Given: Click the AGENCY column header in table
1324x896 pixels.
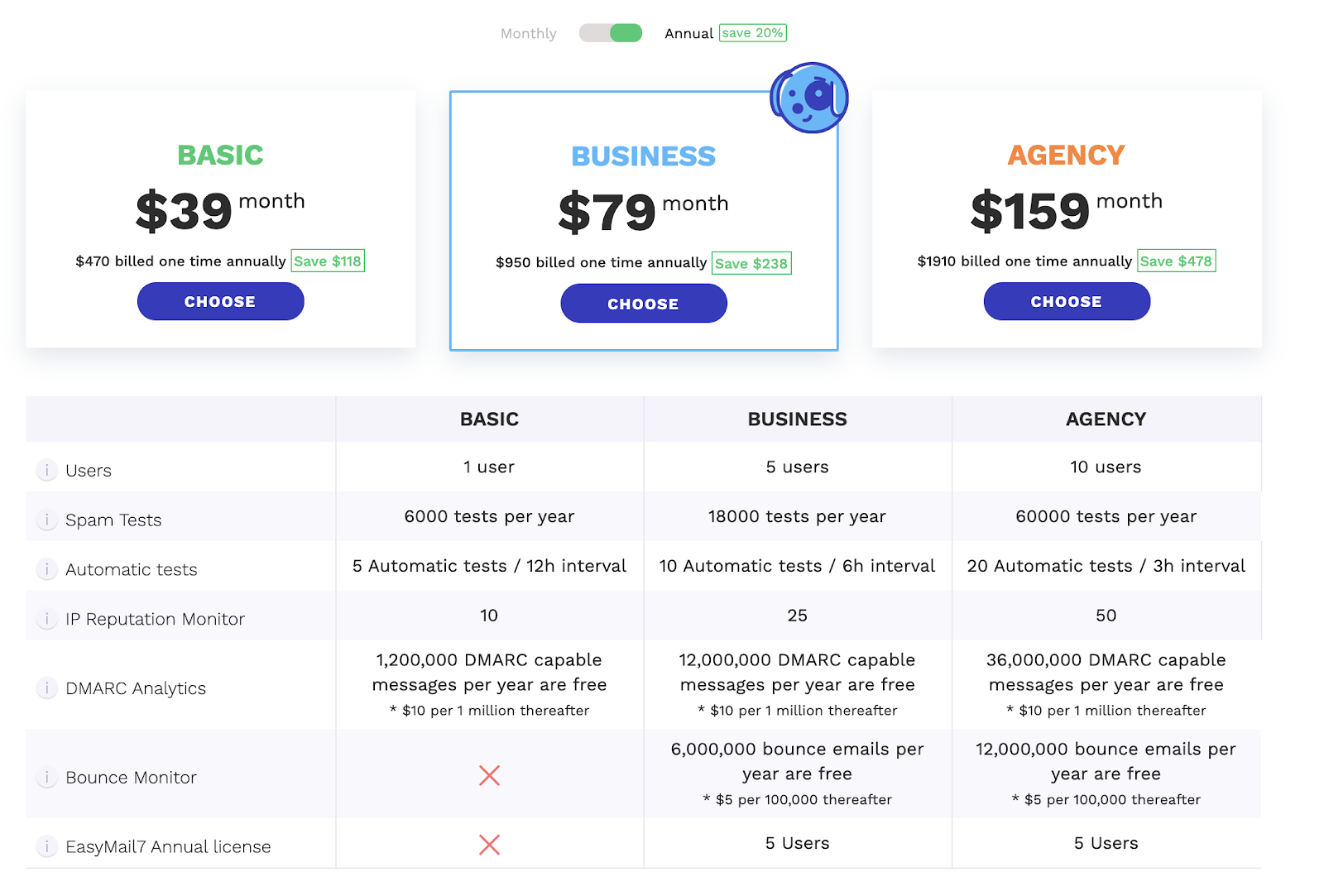Looking at the screenshot, I should tap(1106, 419).
